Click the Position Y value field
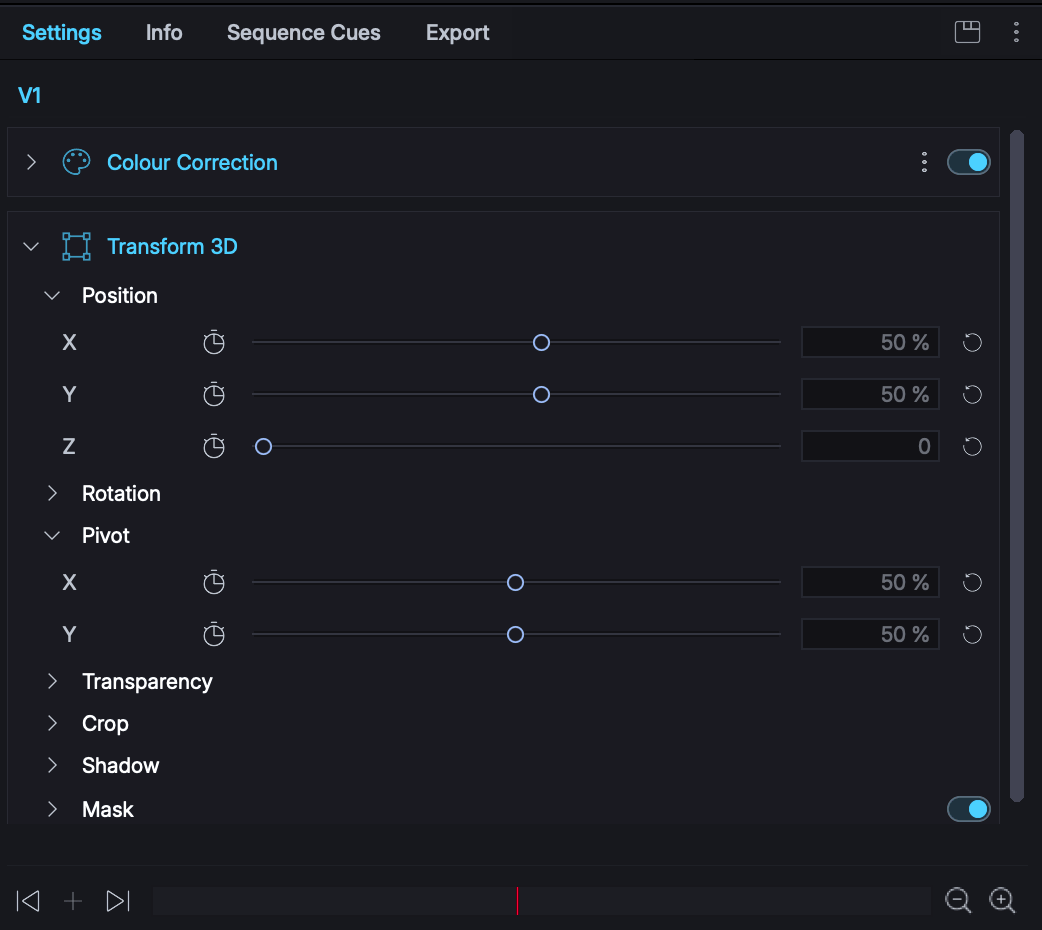Viewport: 1042px width, 930px height. (x=870, y=394)
